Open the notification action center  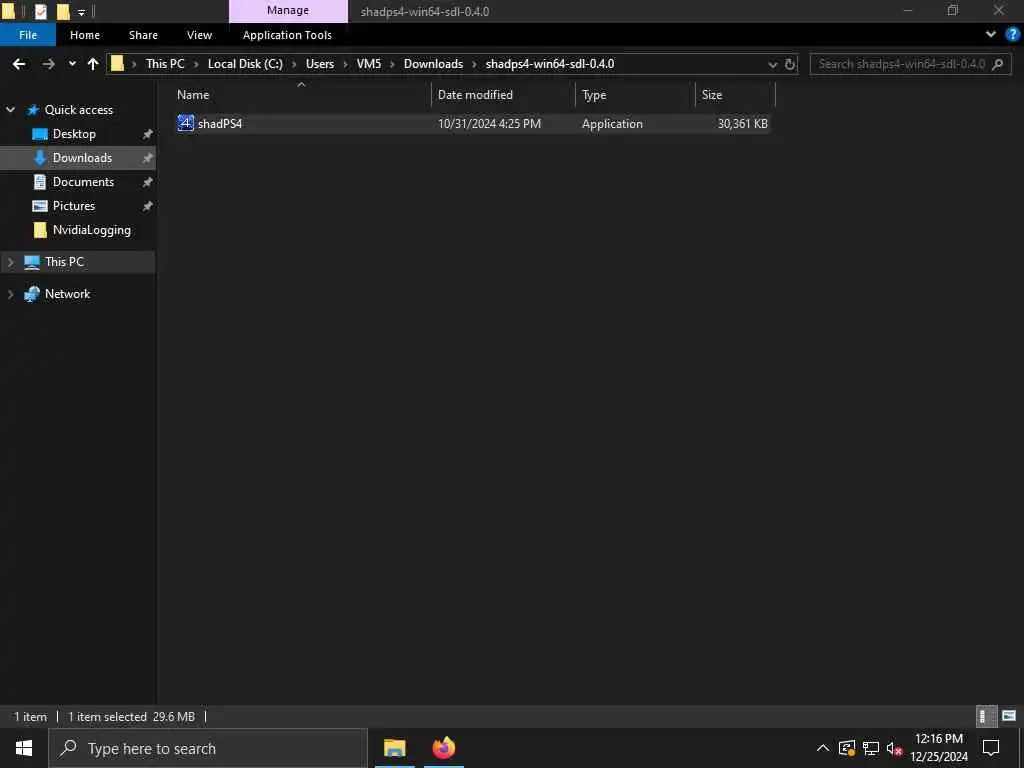(991, 748)
